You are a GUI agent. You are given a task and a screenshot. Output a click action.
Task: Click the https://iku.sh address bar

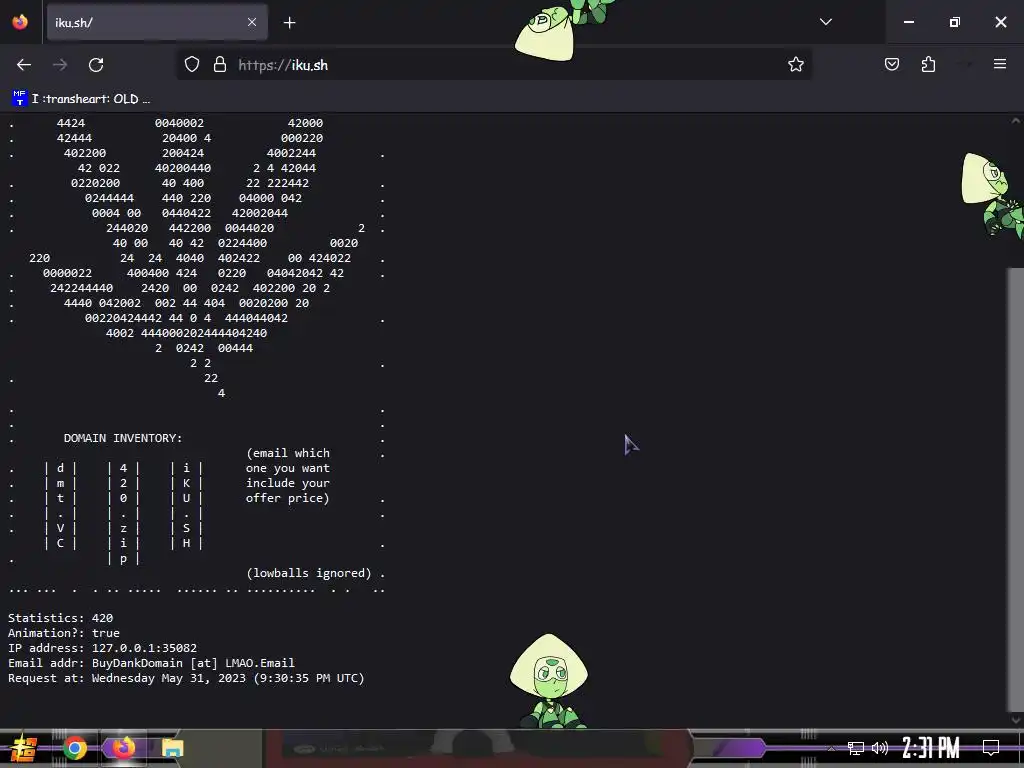[494, 65]
